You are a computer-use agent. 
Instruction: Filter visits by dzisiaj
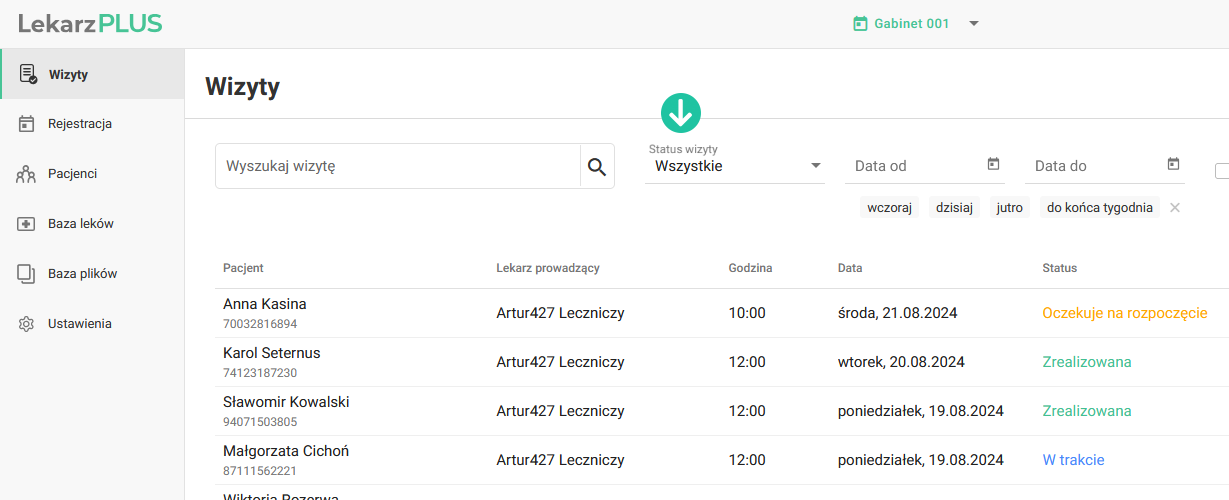[954, 208]
